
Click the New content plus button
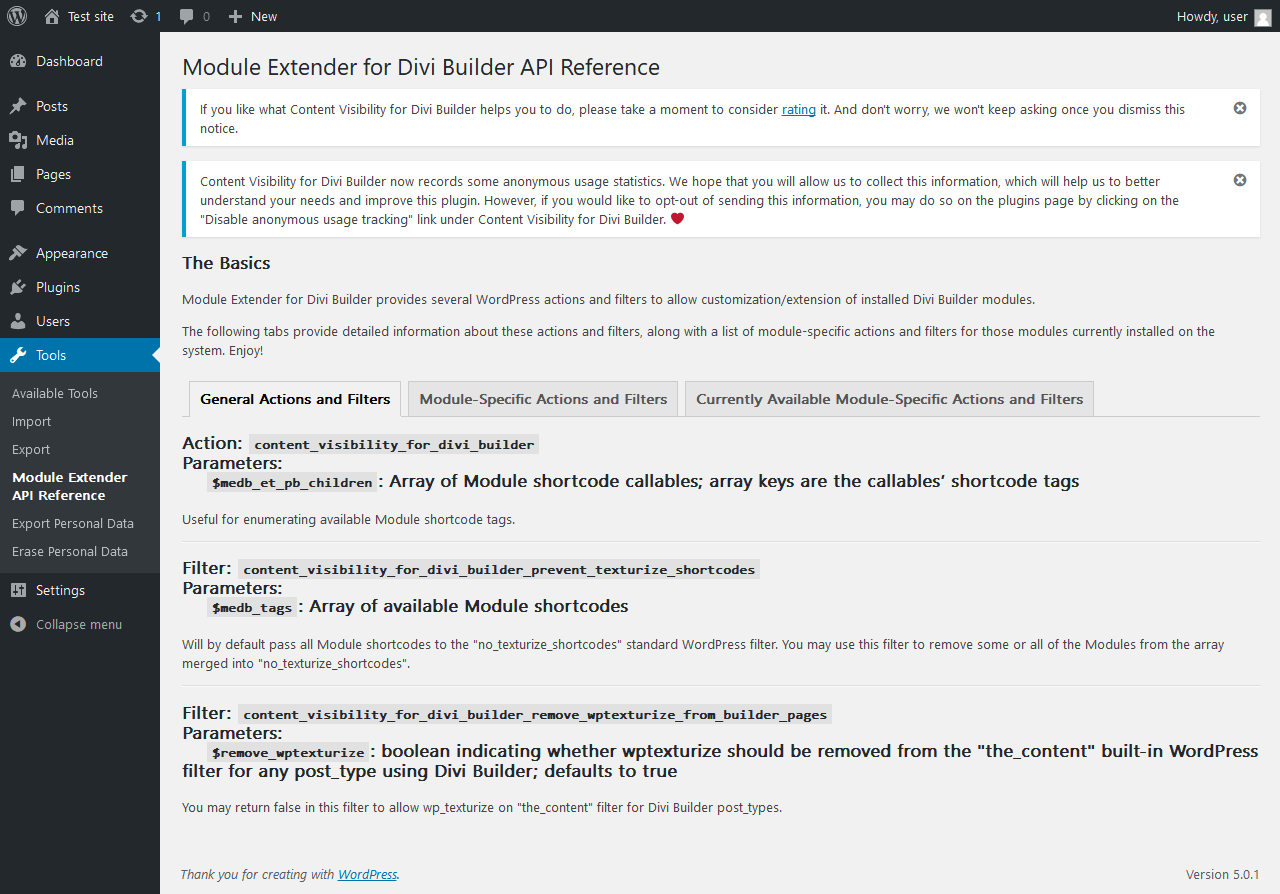pos(235,16)
